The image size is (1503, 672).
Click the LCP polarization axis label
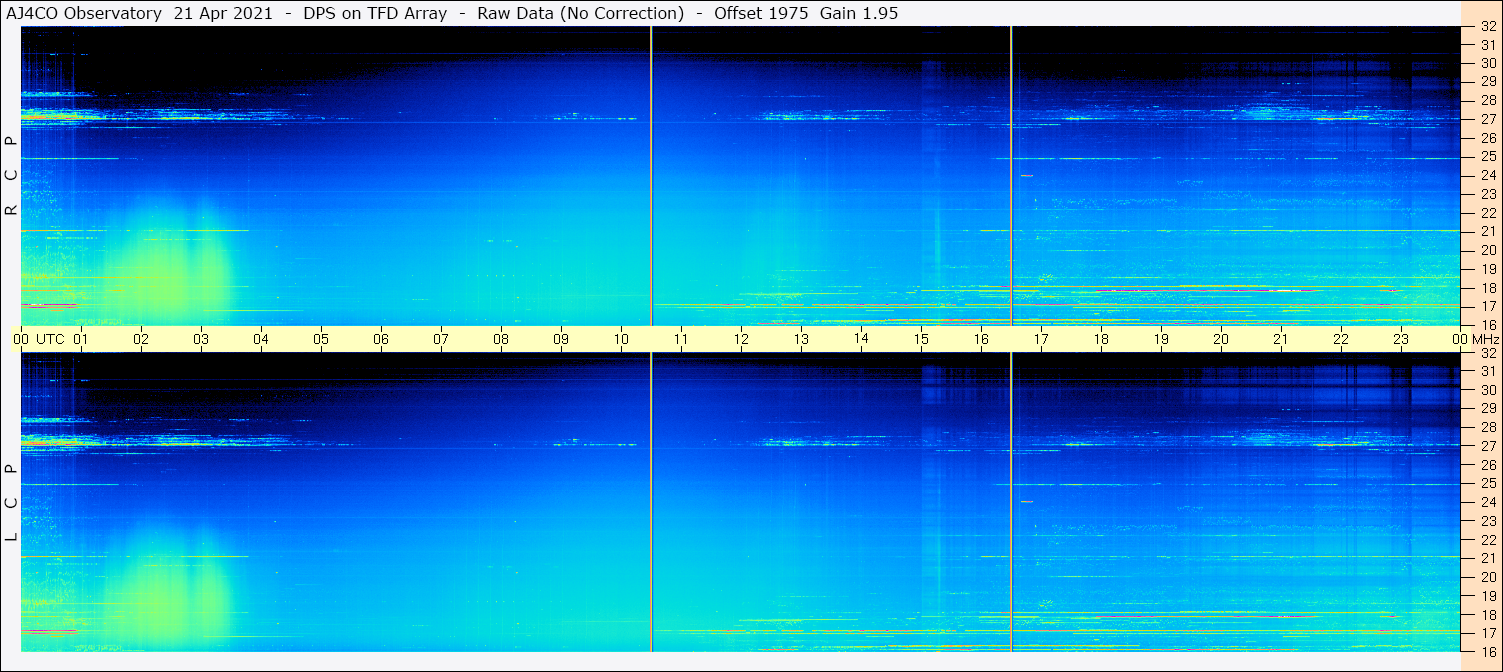point(11,502)
